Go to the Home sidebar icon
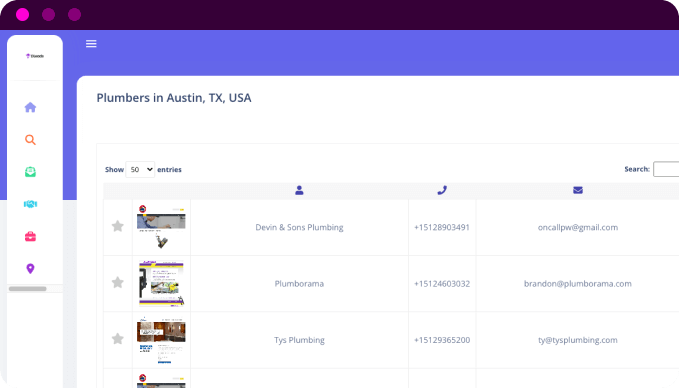Viewport: 679px width, 388px height. tap(30, 107)
